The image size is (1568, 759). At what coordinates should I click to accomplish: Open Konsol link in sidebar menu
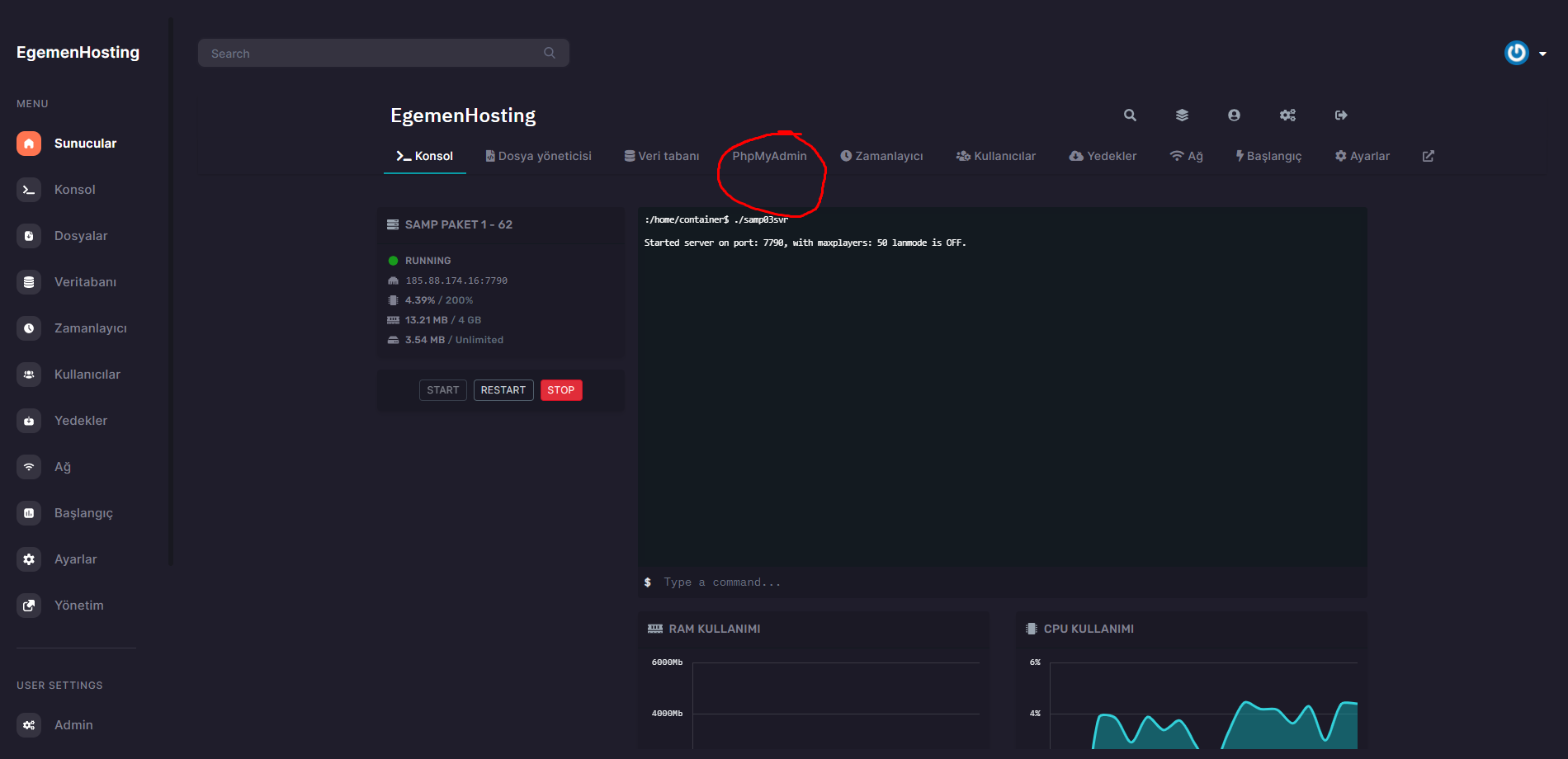tap(75, 190)
